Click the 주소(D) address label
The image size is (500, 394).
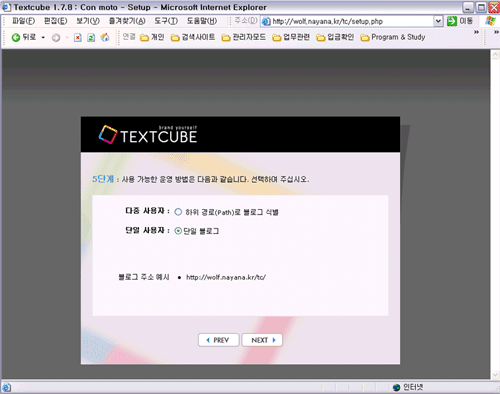click(246, 21)
